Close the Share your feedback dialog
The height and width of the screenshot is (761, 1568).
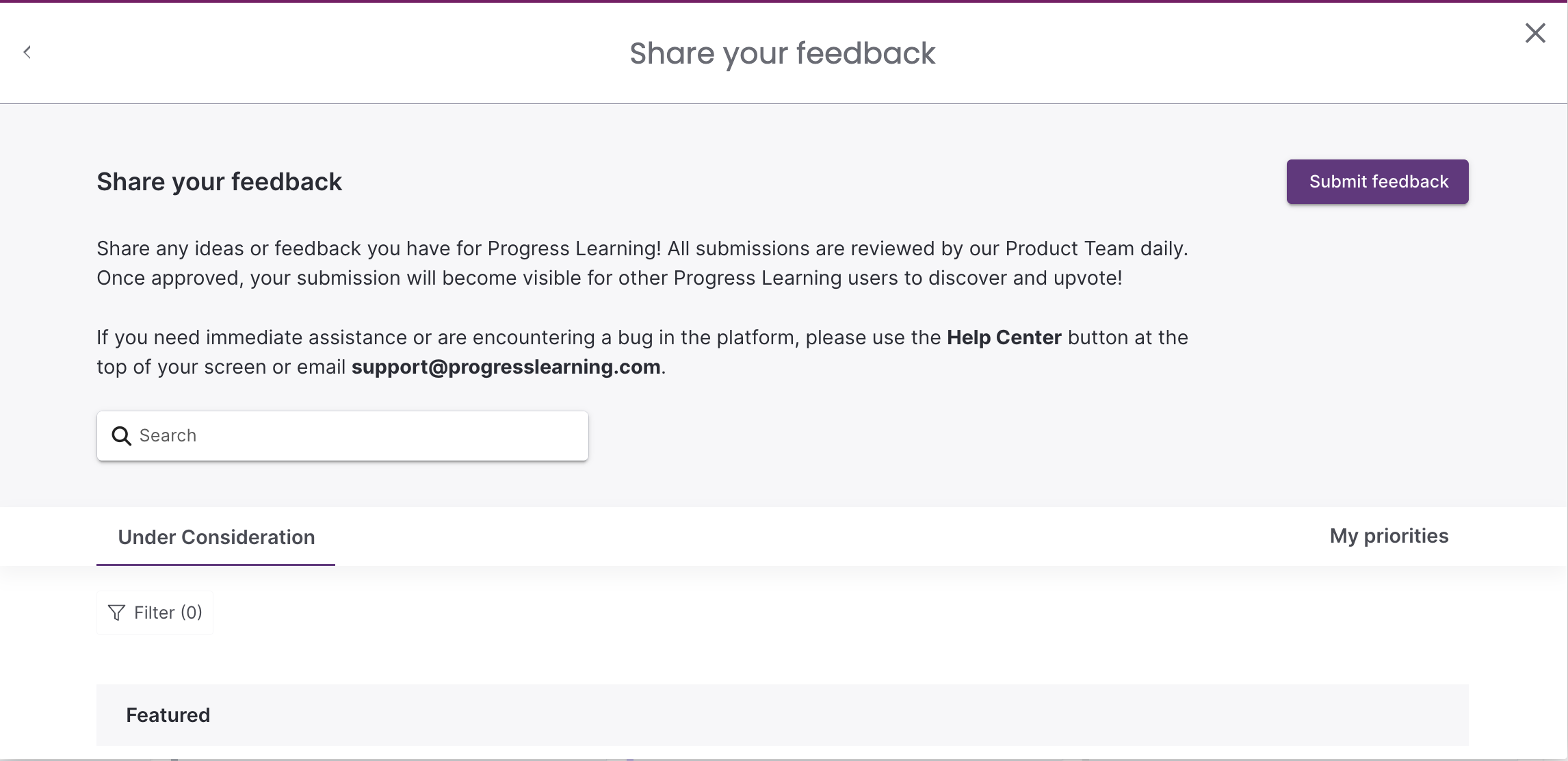(x=1535, y=33)
